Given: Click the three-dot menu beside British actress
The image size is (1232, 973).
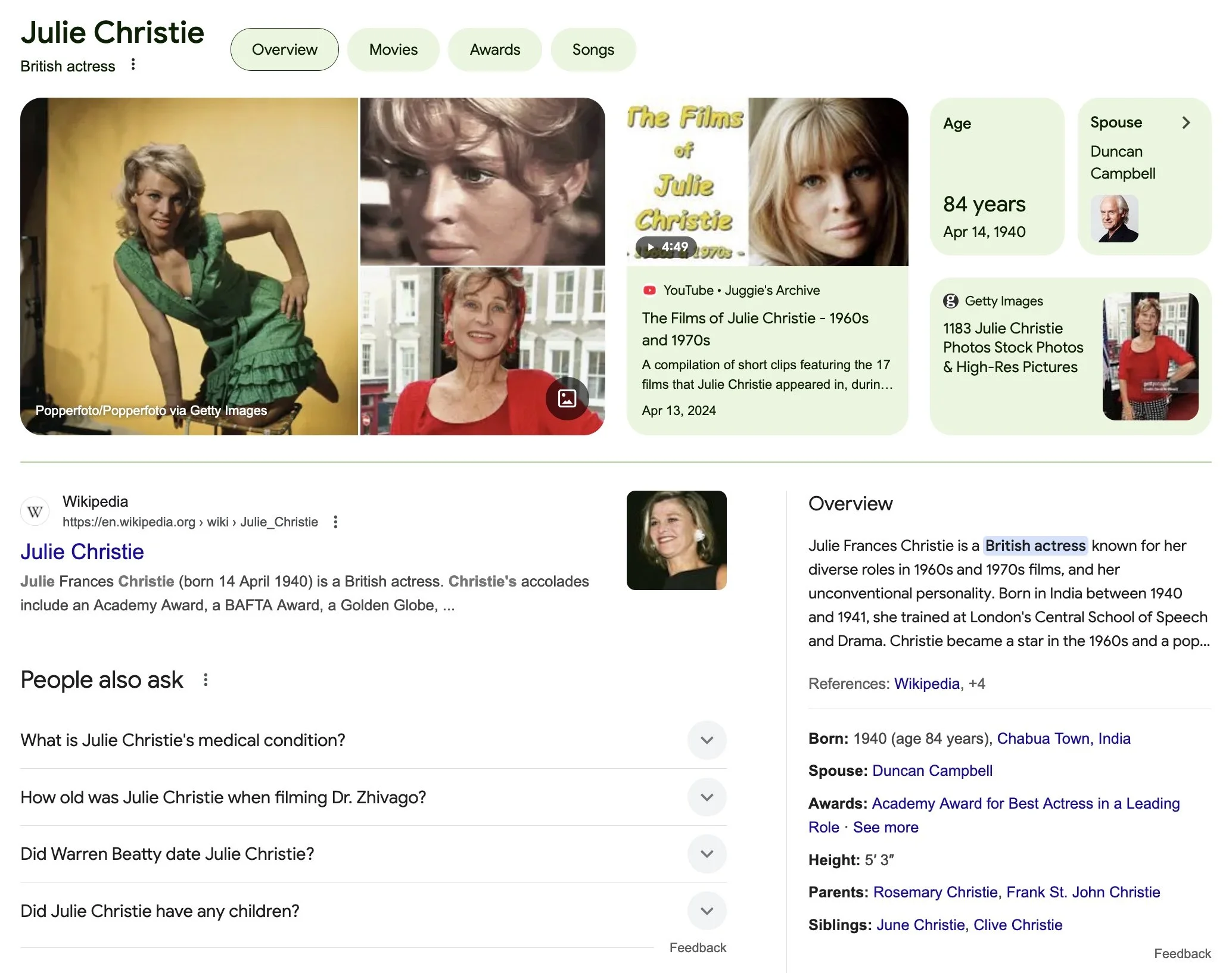Looking at the screenshot, I should [x=133, y=64].
